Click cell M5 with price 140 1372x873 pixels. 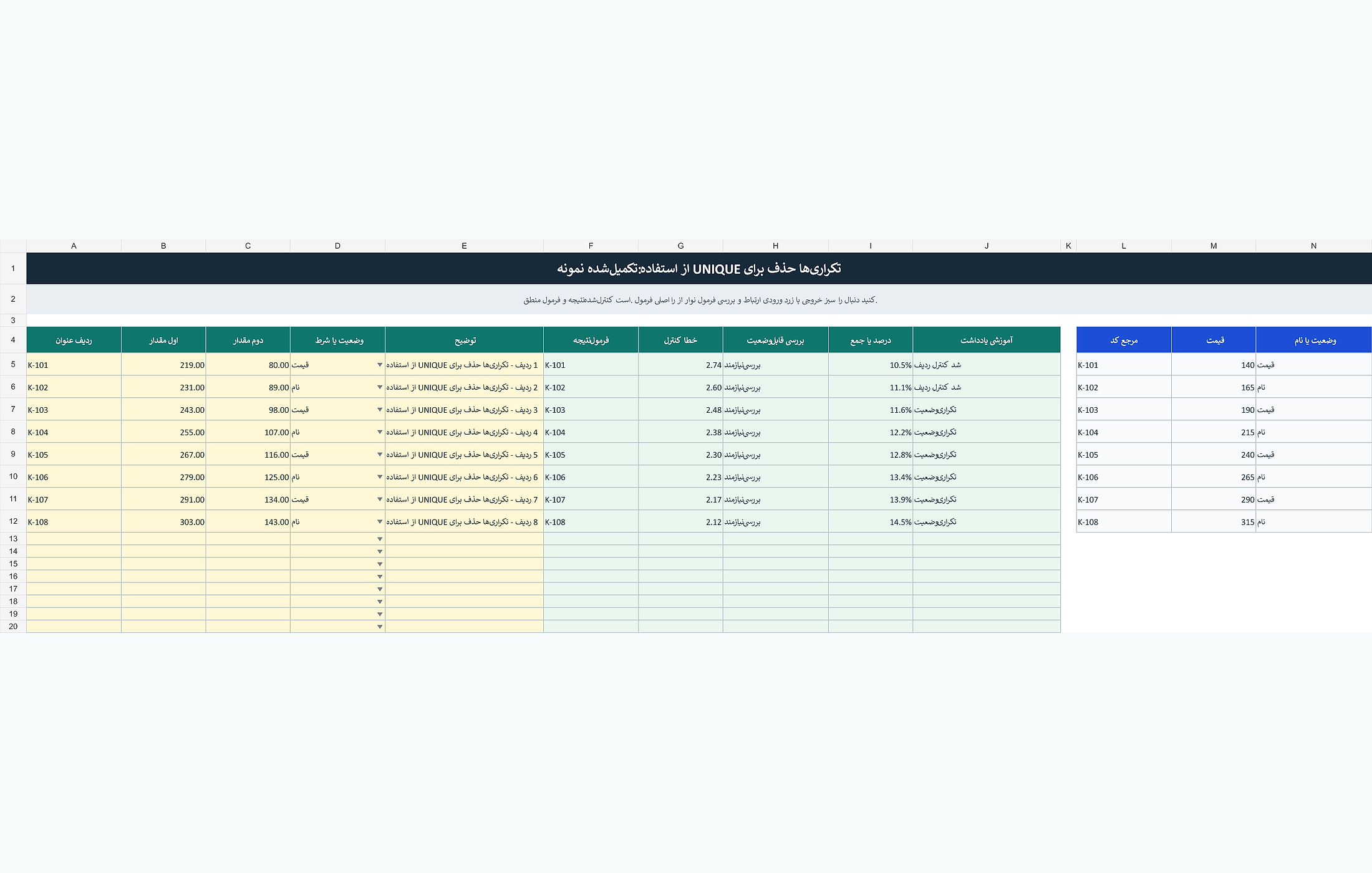(x=1214, y=365)
